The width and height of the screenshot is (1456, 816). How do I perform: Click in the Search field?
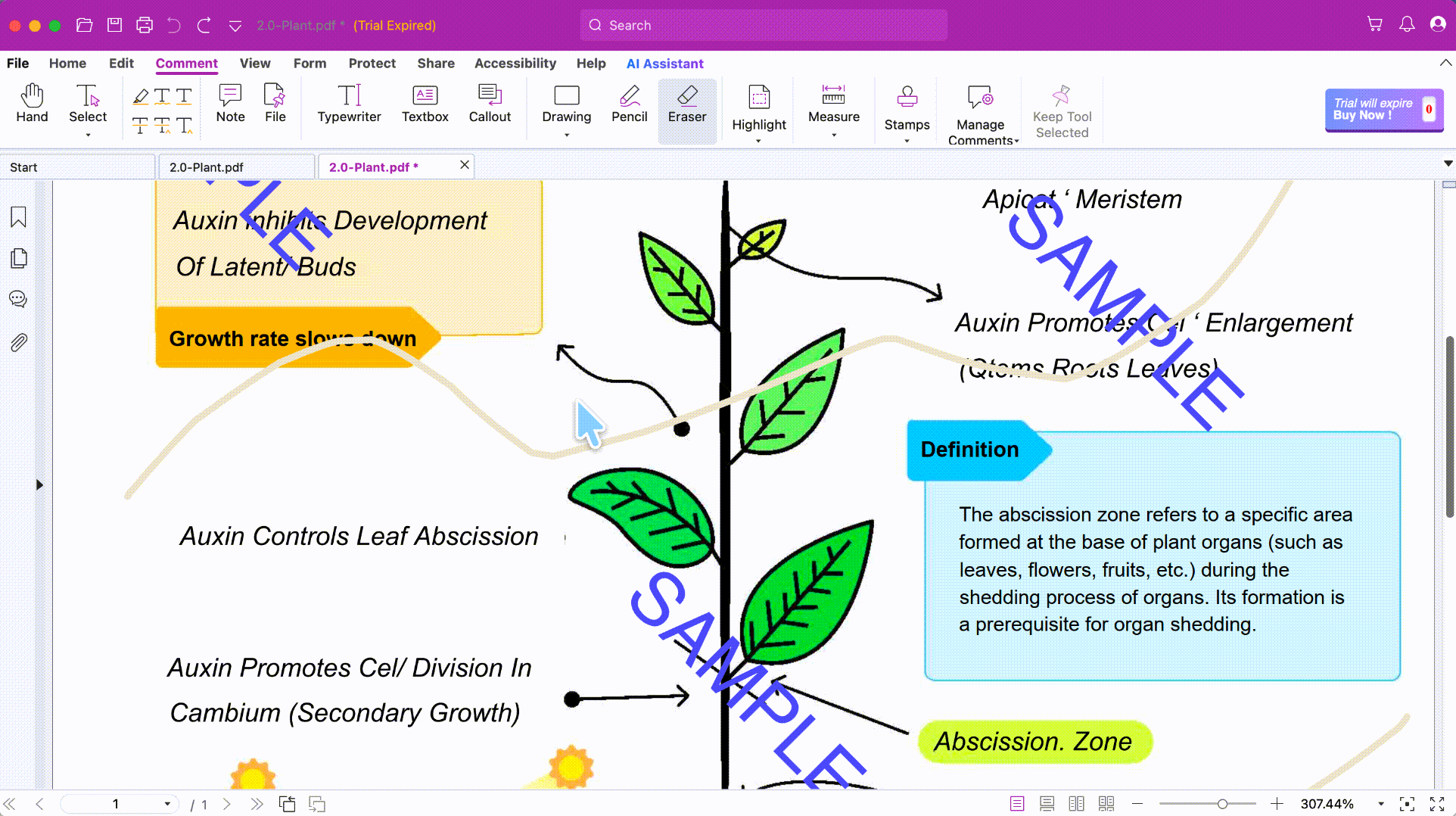[763, 25]
